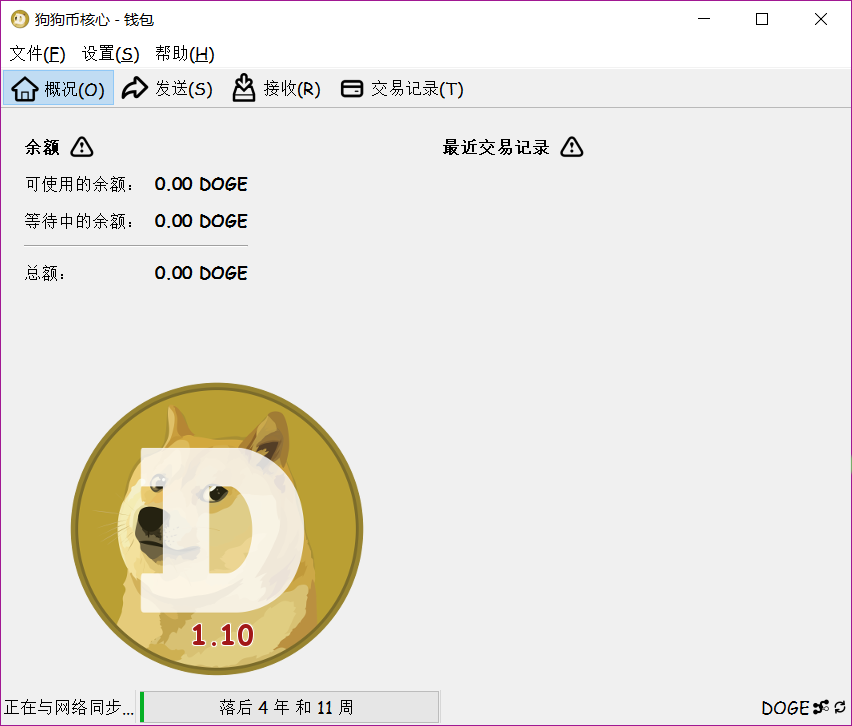Click the 可使用的余额 label
852x726 pixels.
(79, 184)
